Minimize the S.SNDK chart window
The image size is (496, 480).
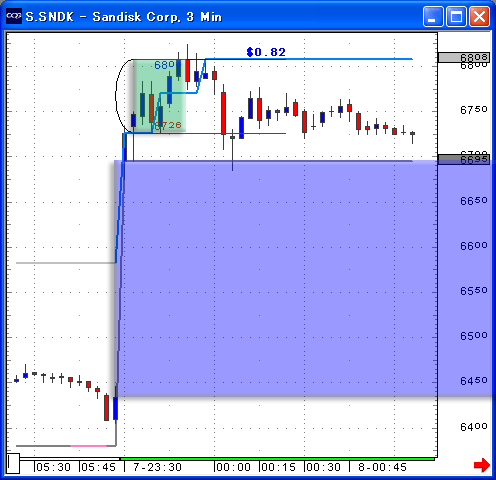433,16
